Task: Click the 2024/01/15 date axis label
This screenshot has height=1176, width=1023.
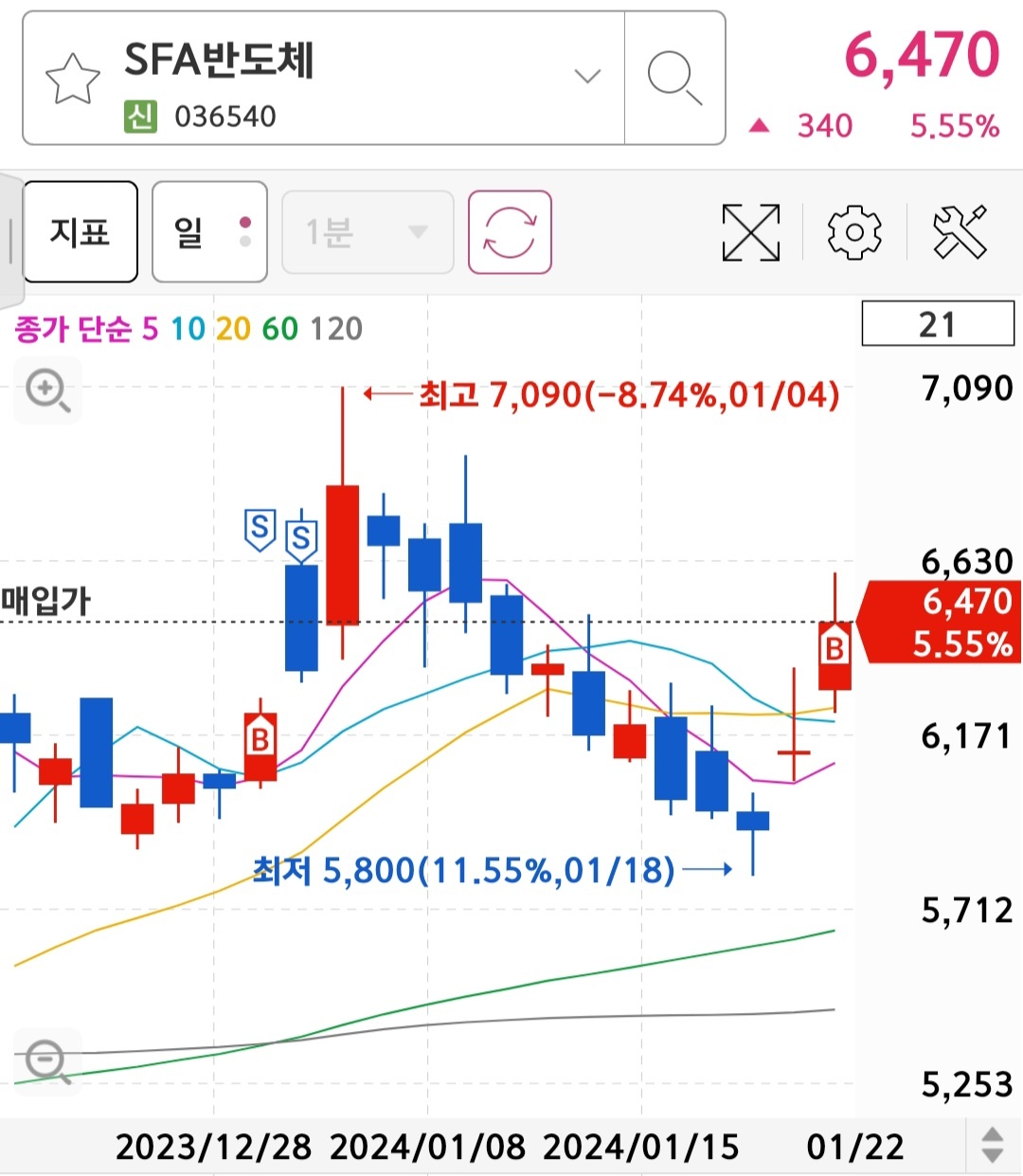Action: 641,1148
